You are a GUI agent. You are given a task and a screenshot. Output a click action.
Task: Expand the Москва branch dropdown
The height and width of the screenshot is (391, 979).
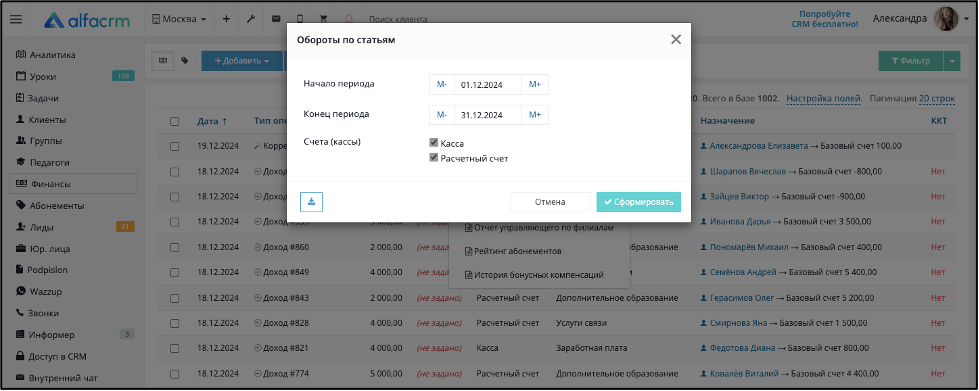coord(179,19)
